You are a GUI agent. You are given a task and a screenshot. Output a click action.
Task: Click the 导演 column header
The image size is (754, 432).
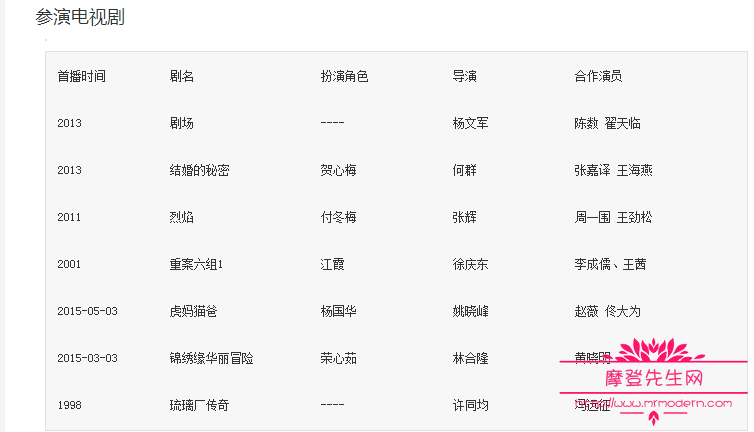pos(464,76)
